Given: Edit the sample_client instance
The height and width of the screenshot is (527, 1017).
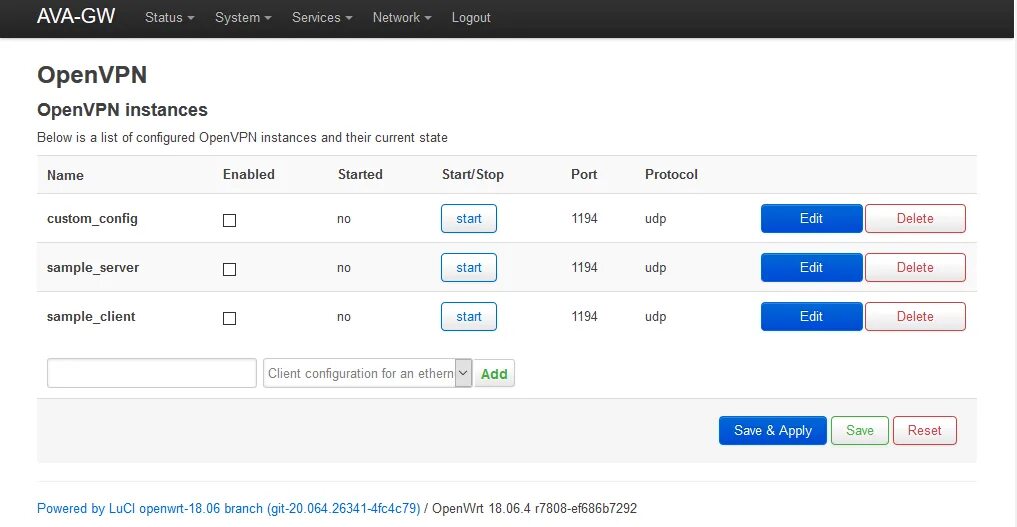Looking at the screenshot, I should coord(811,316).
